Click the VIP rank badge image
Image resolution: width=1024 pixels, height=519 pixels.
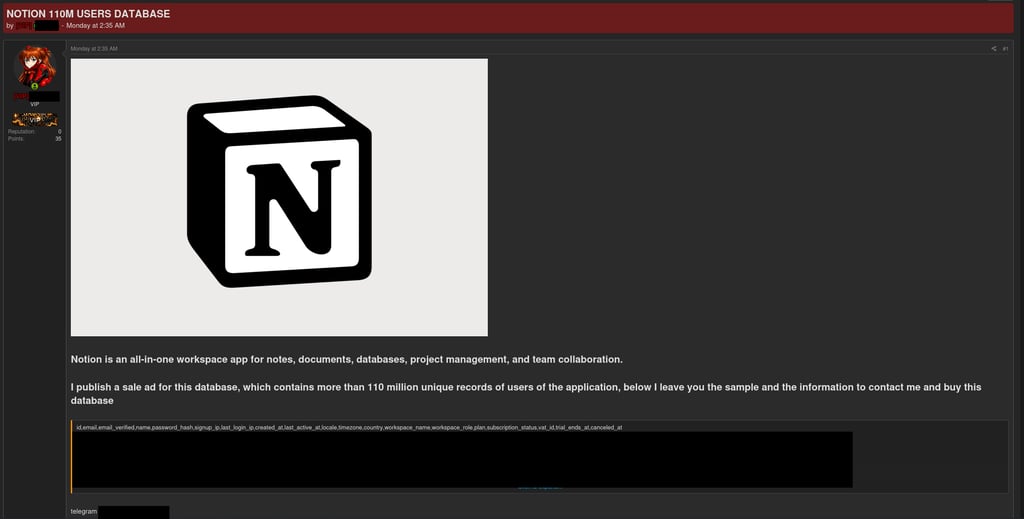(35, 119)
